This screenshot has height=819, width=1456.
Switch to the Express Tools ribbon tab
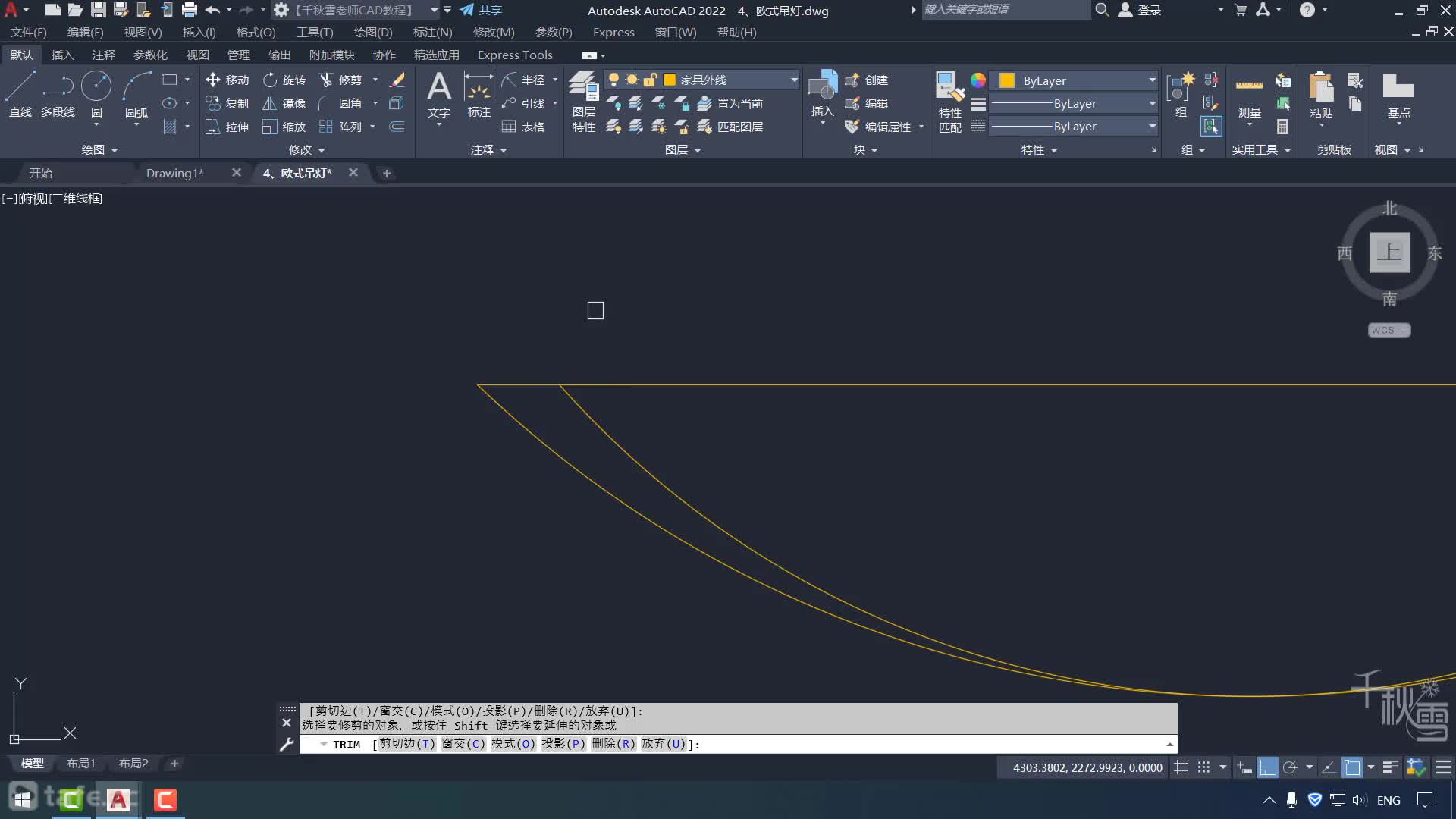click(x=515, y=55)
